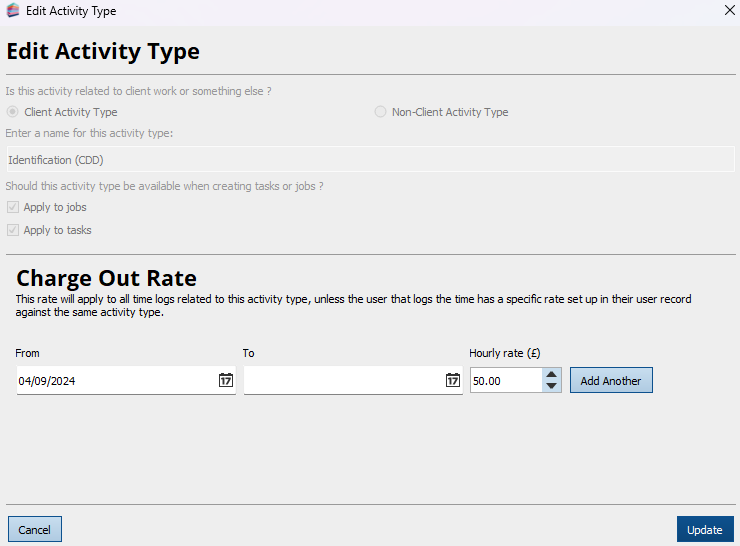Select Non-Client Activity Type radio button

tap(380, 112)
